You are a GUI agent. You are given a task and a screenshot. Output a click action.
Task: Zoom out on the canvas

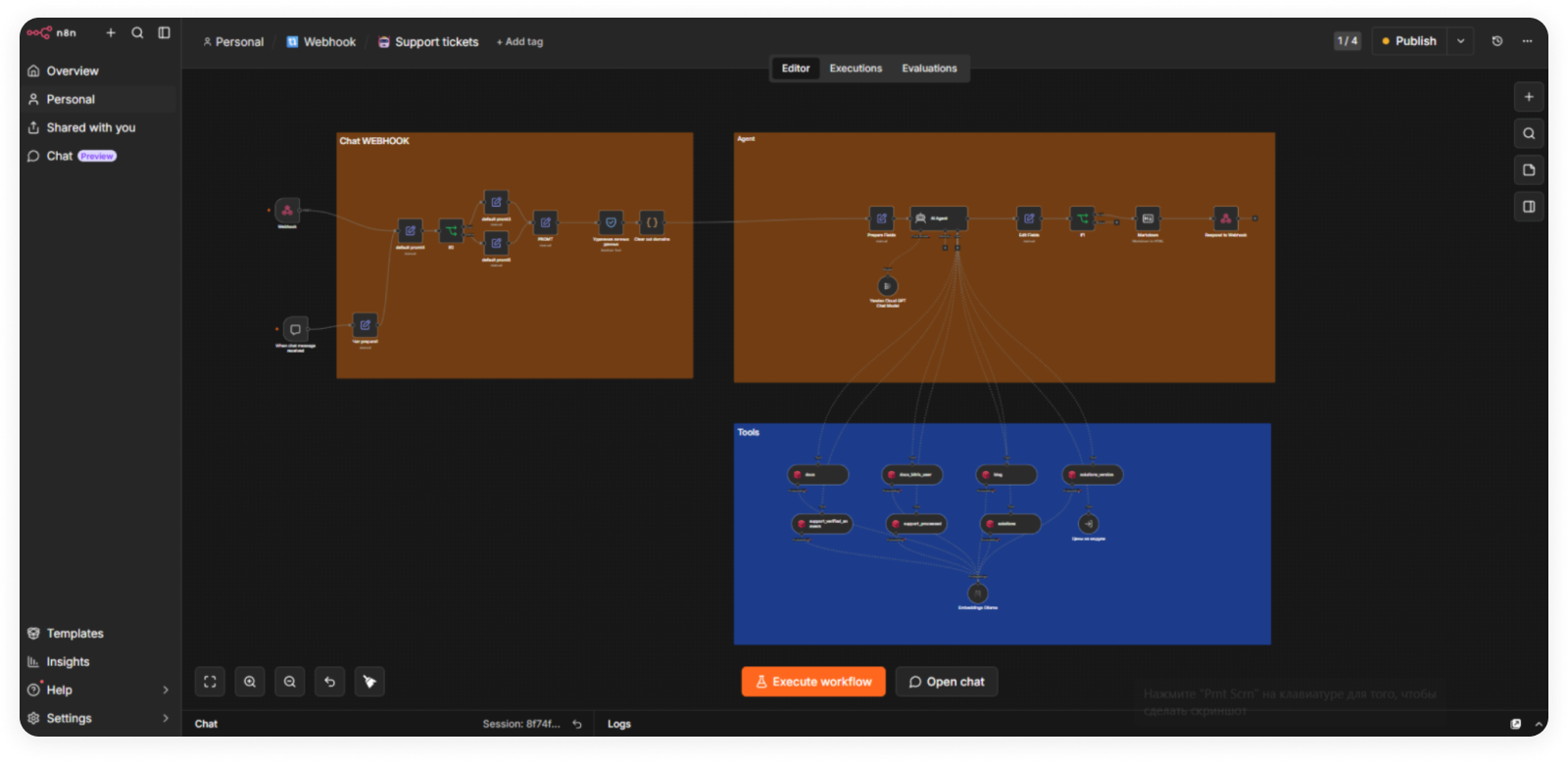point(290,682)
